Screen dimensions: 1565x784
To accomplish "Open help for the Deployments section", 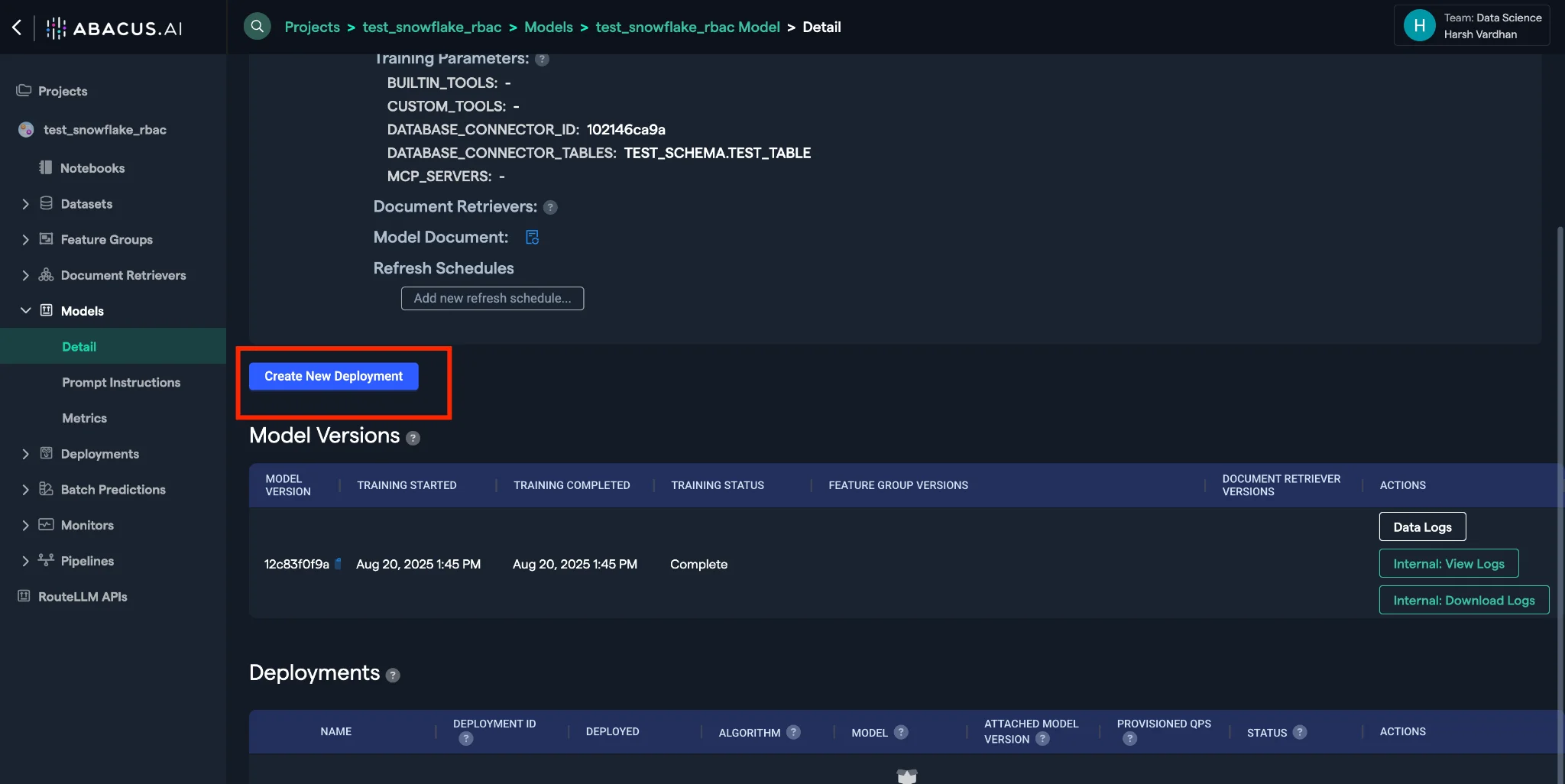I will pos(393,675).
